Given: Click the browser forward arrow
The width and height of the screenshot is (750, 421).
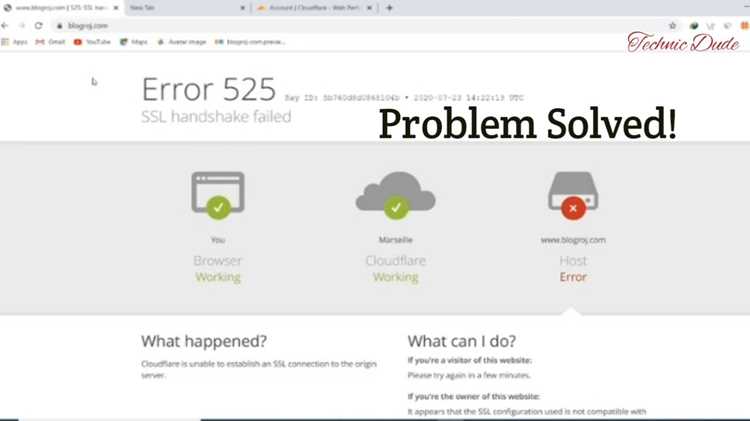Looking at the screenshot, I should tap(22, 25).
